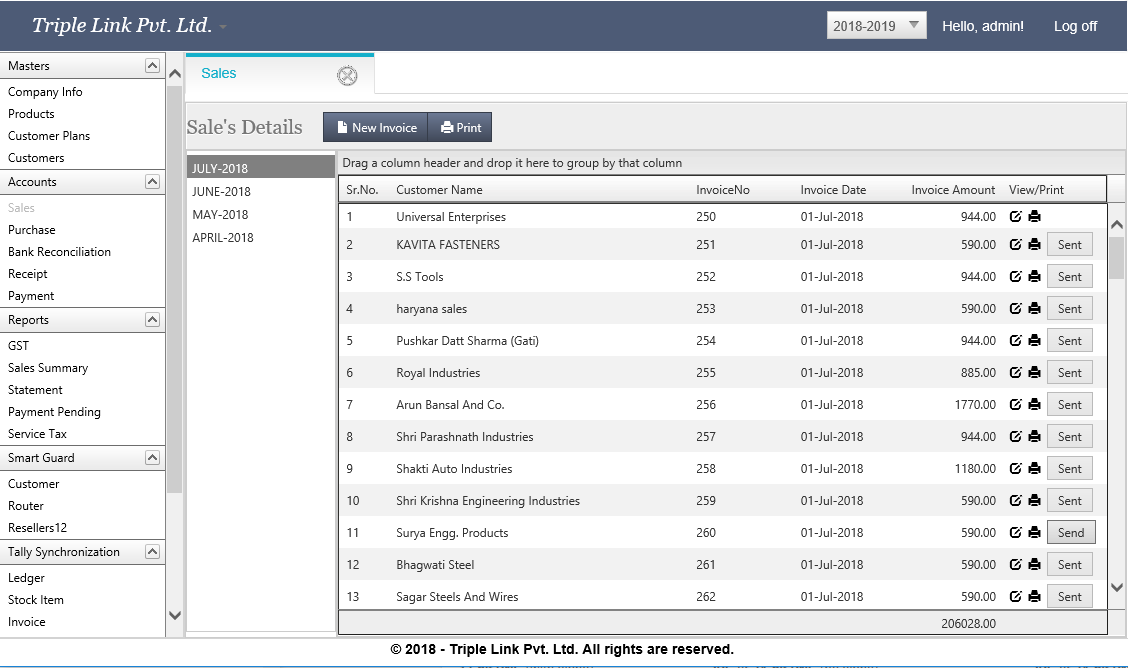This screenshot has height=668, width=1128.
Task: Open GST report
Action: pos(19,345)
